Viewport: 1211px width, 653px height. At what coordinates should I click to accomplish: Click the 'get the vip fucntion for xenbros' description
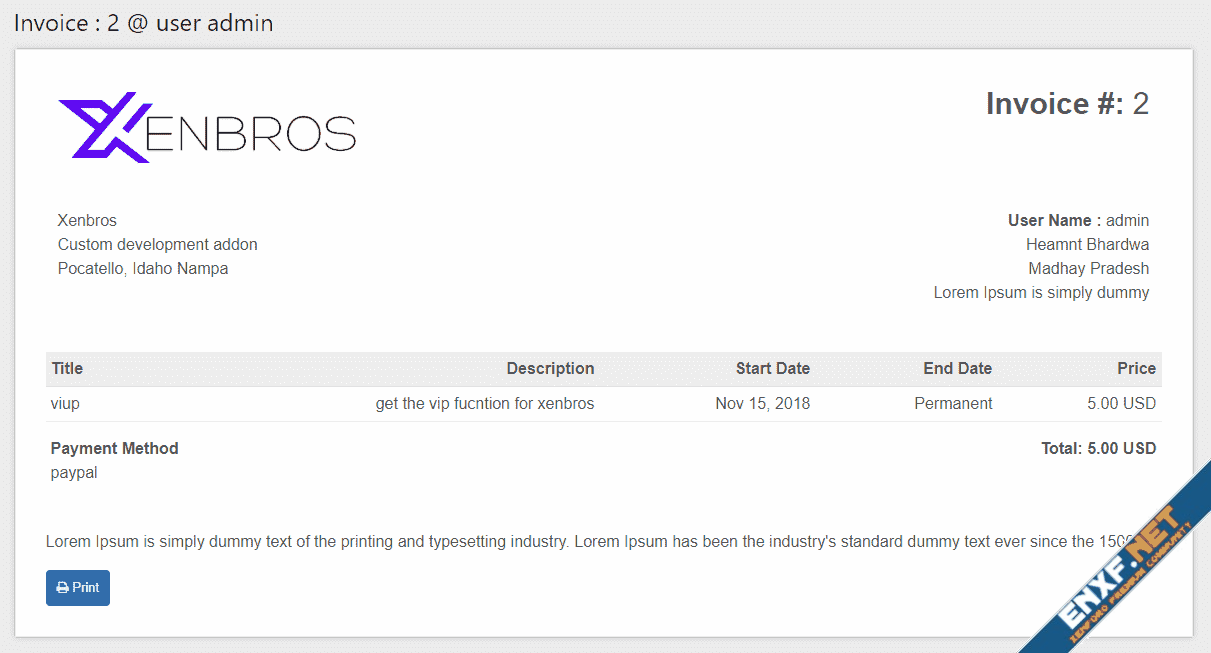(485, 404)
